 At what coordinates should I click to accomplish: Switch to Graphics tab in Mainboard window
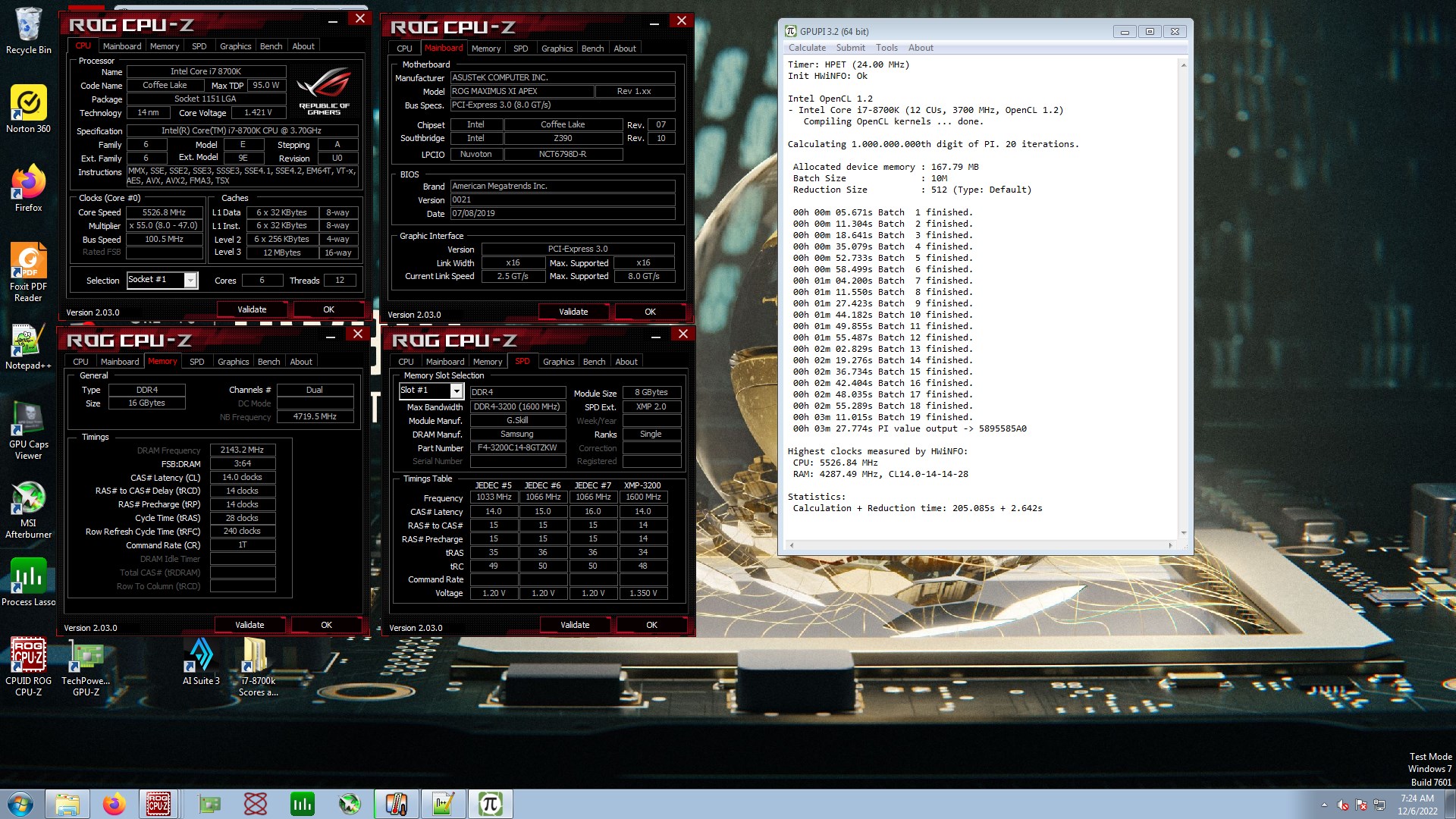(x=557, y=49)
